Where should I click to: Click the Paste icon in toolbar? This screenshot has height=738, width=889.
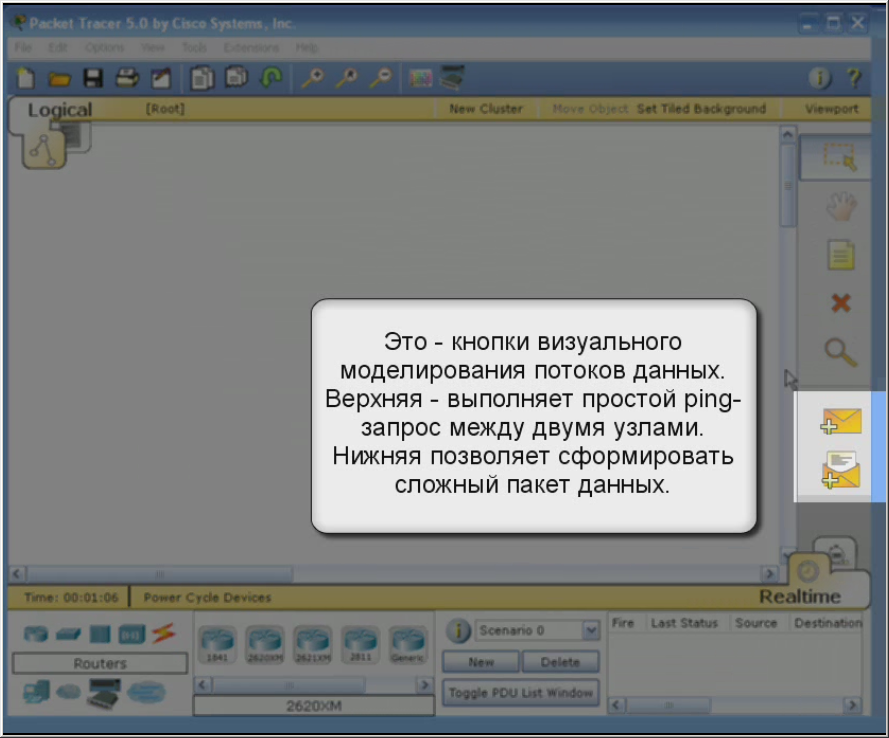[x=236, y=77]
